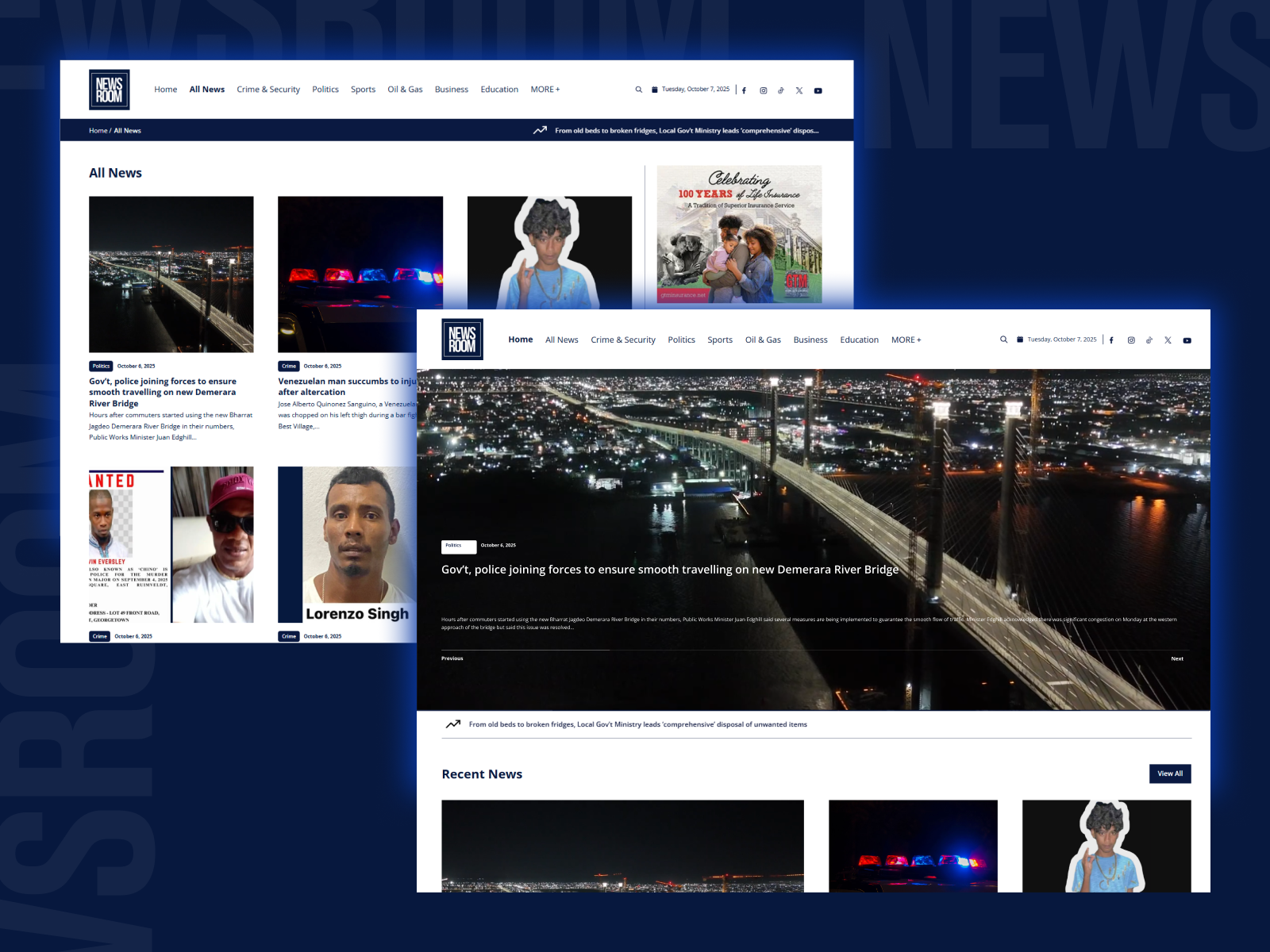This screenshot has width=1270, height=952.
Task: Open the YouTube icon on the front homepage
Action: [1187, 340]
